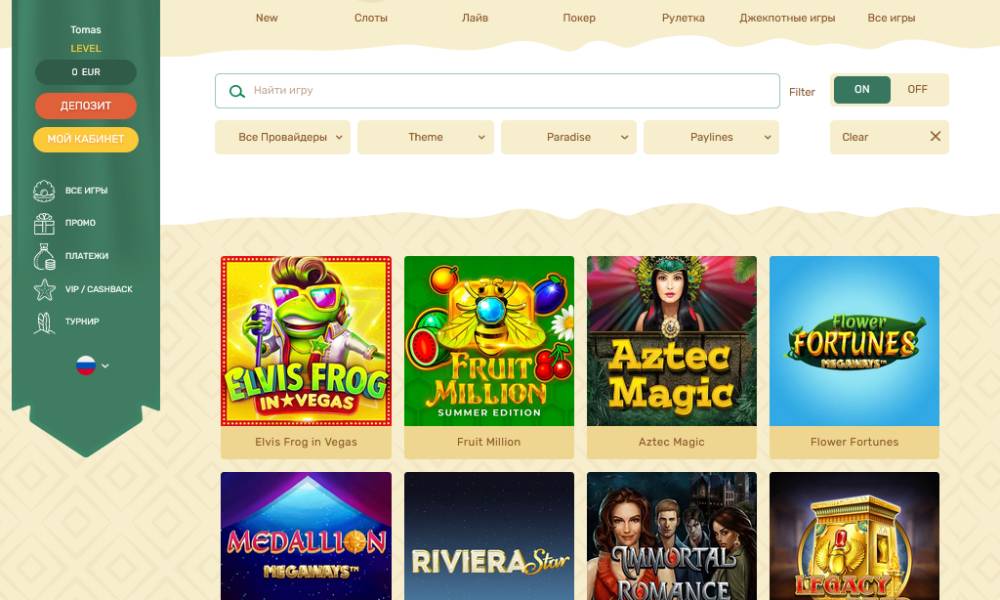Open the Турнир sidebar icon
The image size is (1000, 600).
click(44, 322)
